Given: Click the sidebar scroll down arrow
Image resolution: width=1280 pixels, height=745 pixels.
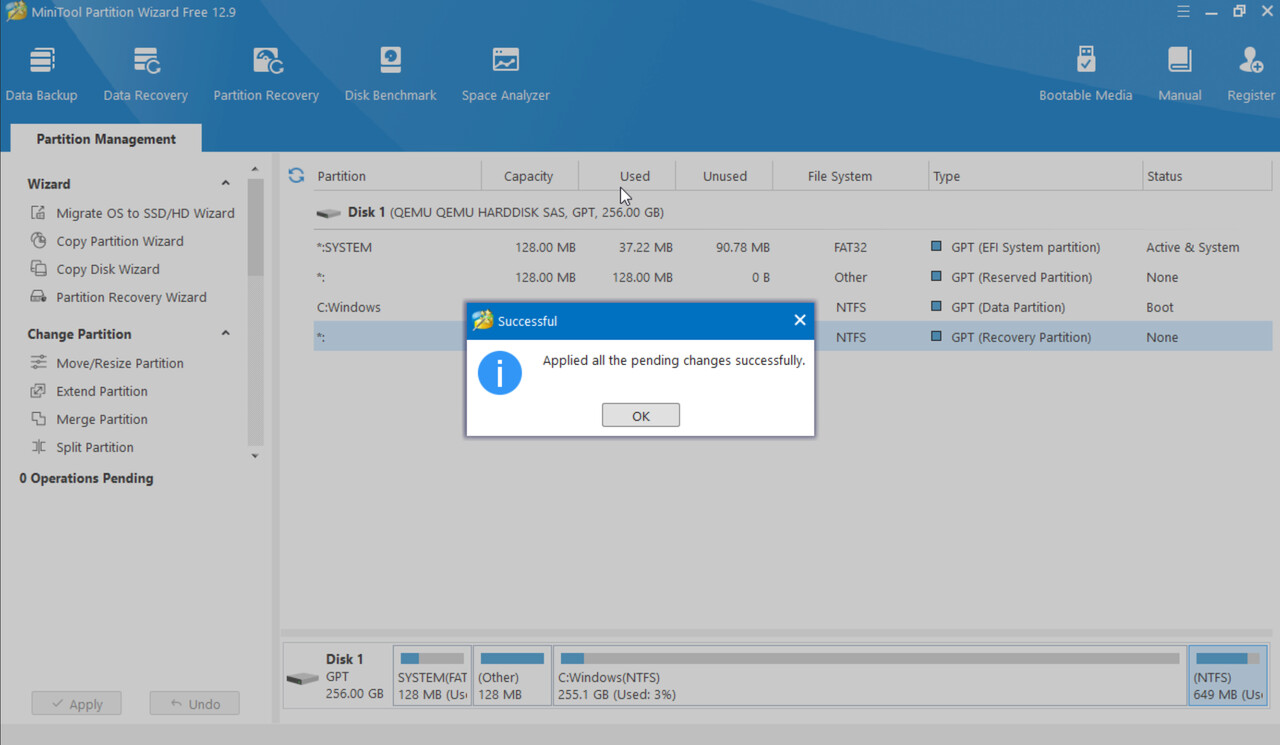Looking at the screenshot, I should click(x=255, y=456).
